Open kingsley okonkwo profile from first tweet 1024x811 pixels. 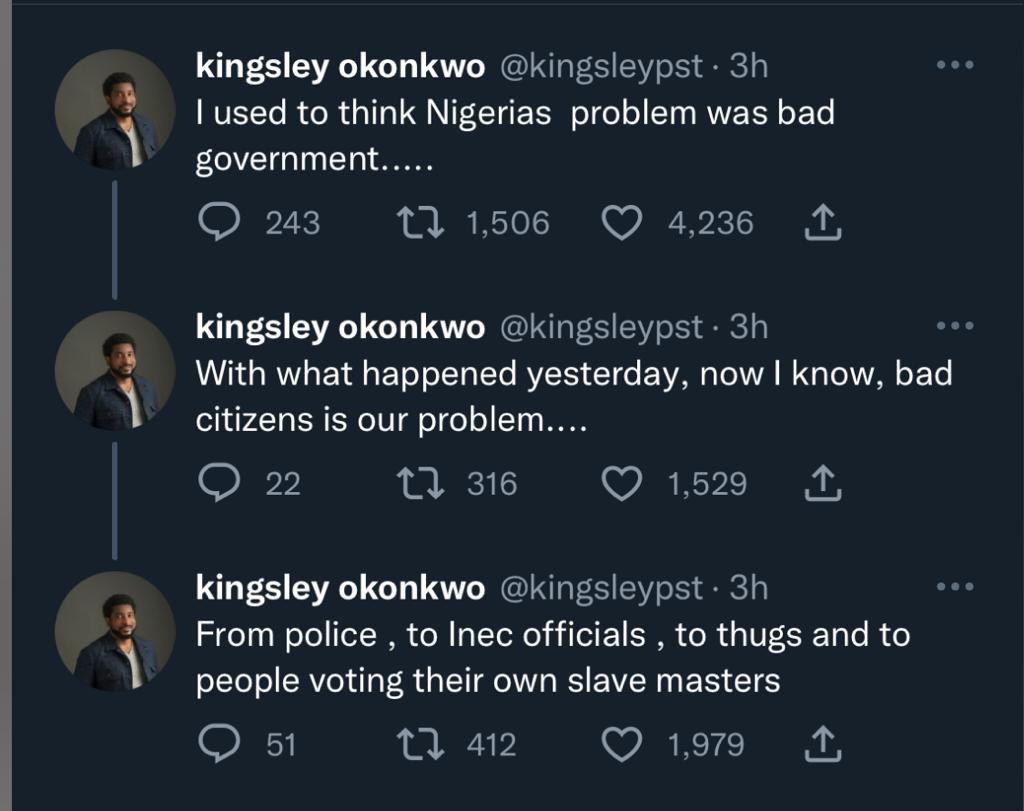[340, 66]
